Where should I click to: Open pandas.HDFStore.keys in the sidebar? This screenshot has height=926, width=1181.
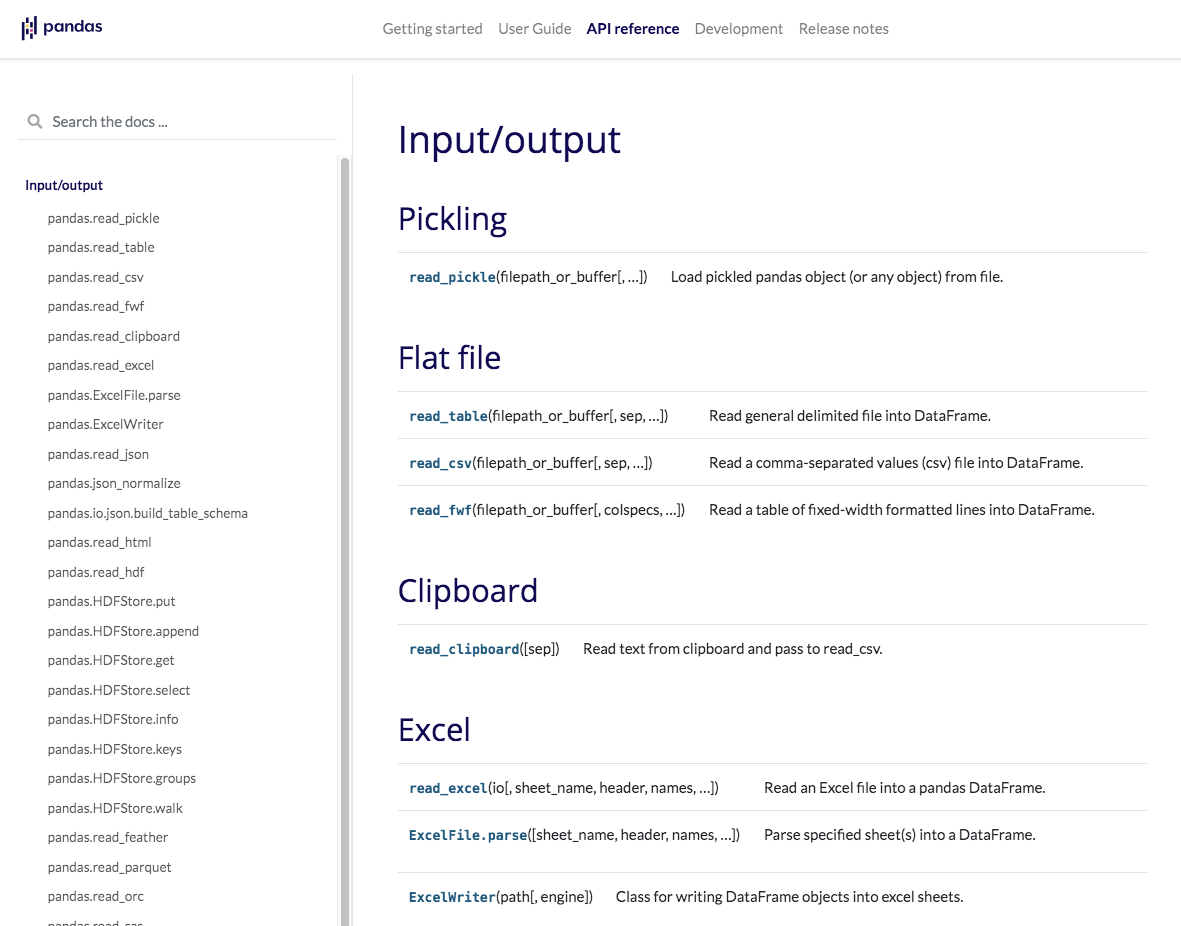[x=114, y=749]
